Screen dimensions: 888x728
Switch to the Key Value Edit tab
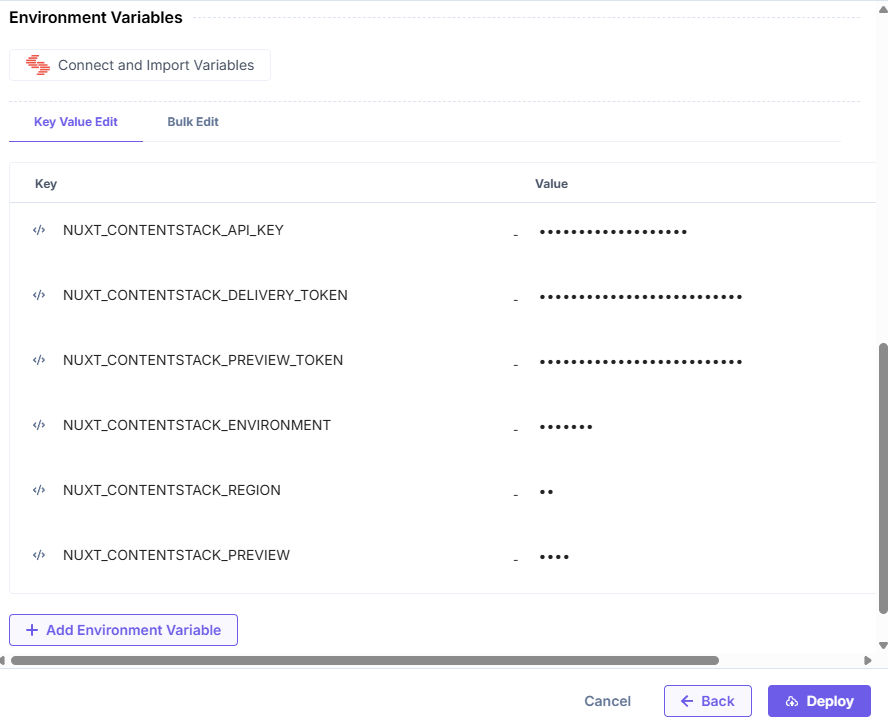click(76, 122)
